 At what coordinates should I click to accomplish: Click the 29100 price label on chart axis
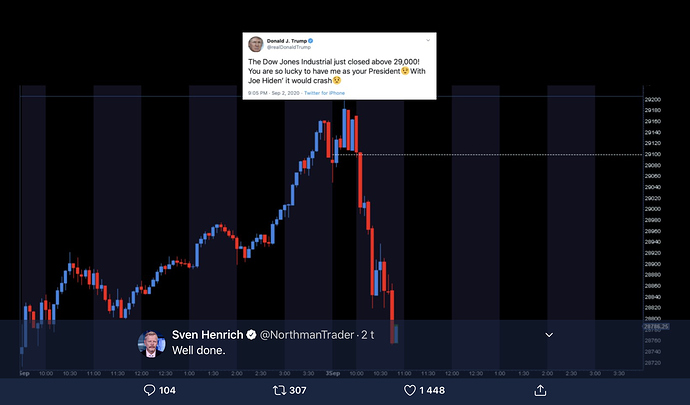click(x=651, y=154)
